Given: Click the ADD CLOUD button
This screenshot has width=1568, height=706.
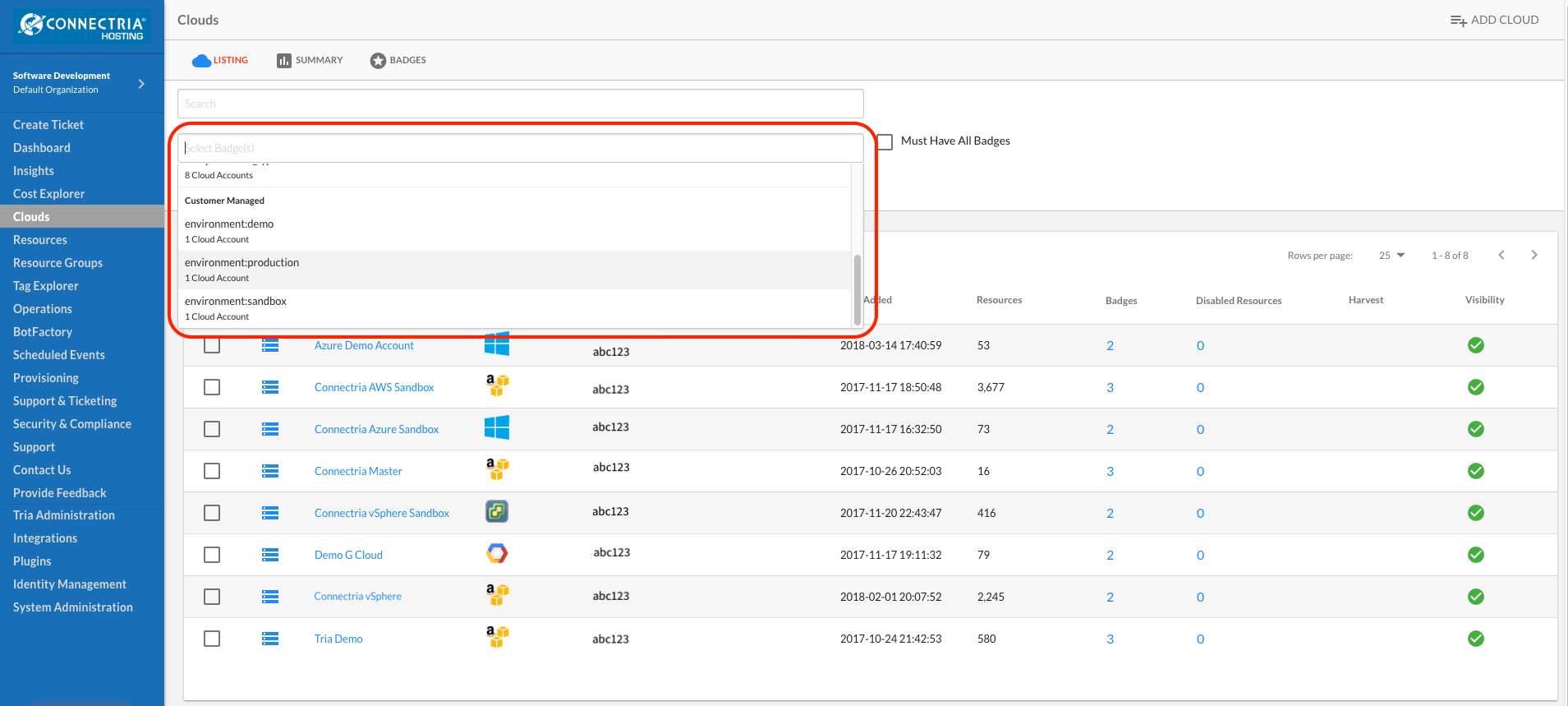Looking at the screenshot, I should 1494,20.
